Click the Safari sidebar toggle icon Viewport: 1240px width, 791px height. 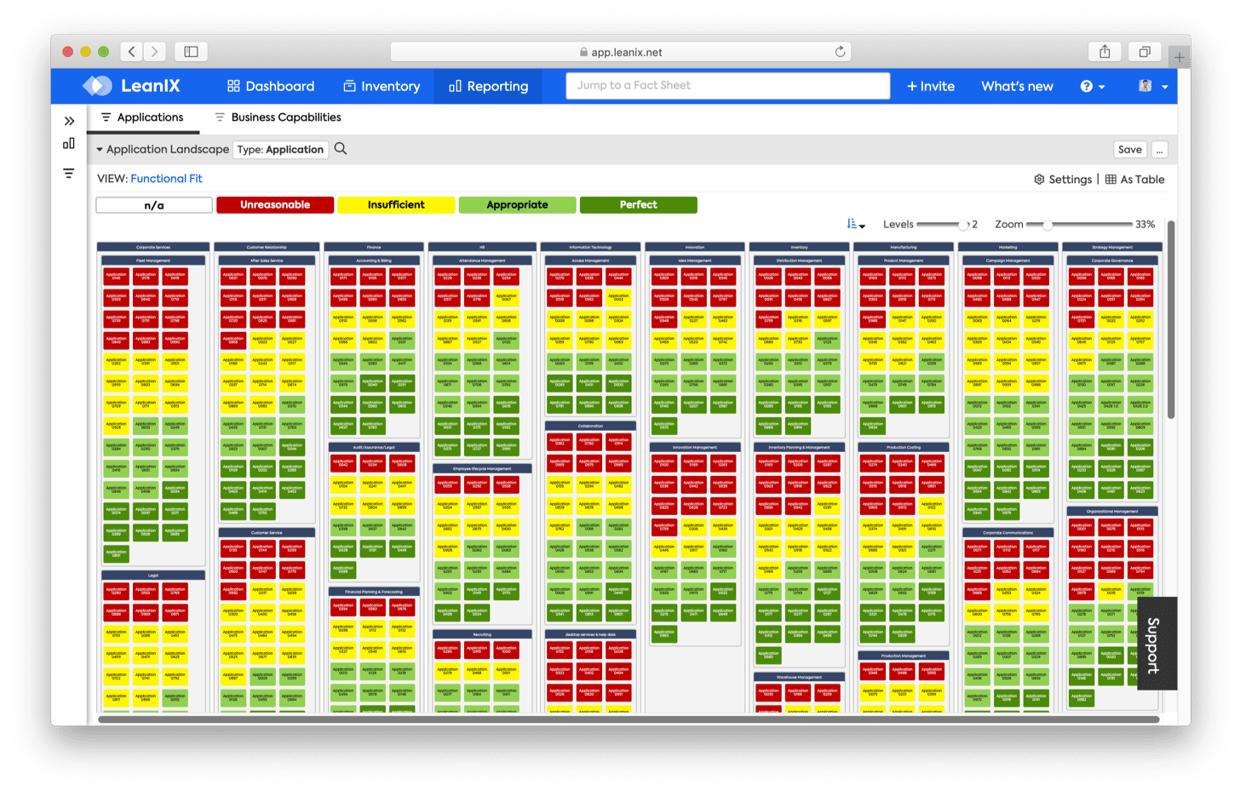(191, 52)
